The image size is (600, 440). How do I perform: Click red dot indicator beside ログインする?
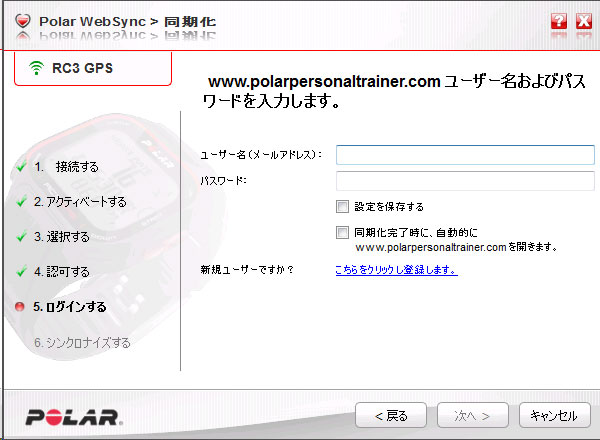click(20, 306)
